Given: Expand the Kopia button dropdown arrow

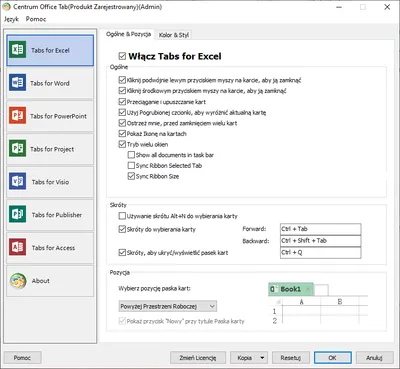Looking at the screenshot, I should pos(262,358).
